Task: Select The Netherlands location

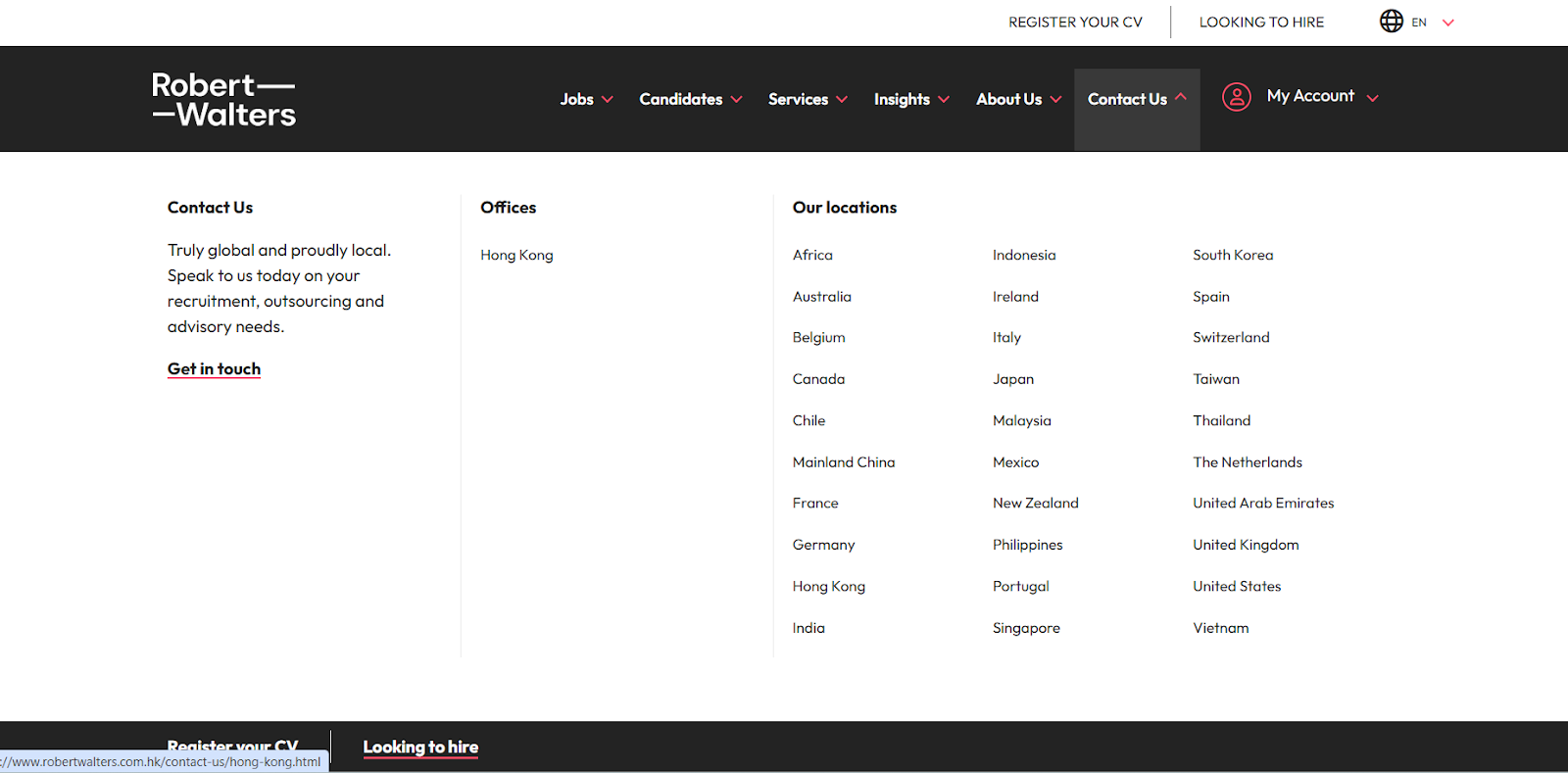Action: click(x=1248, y=462)
